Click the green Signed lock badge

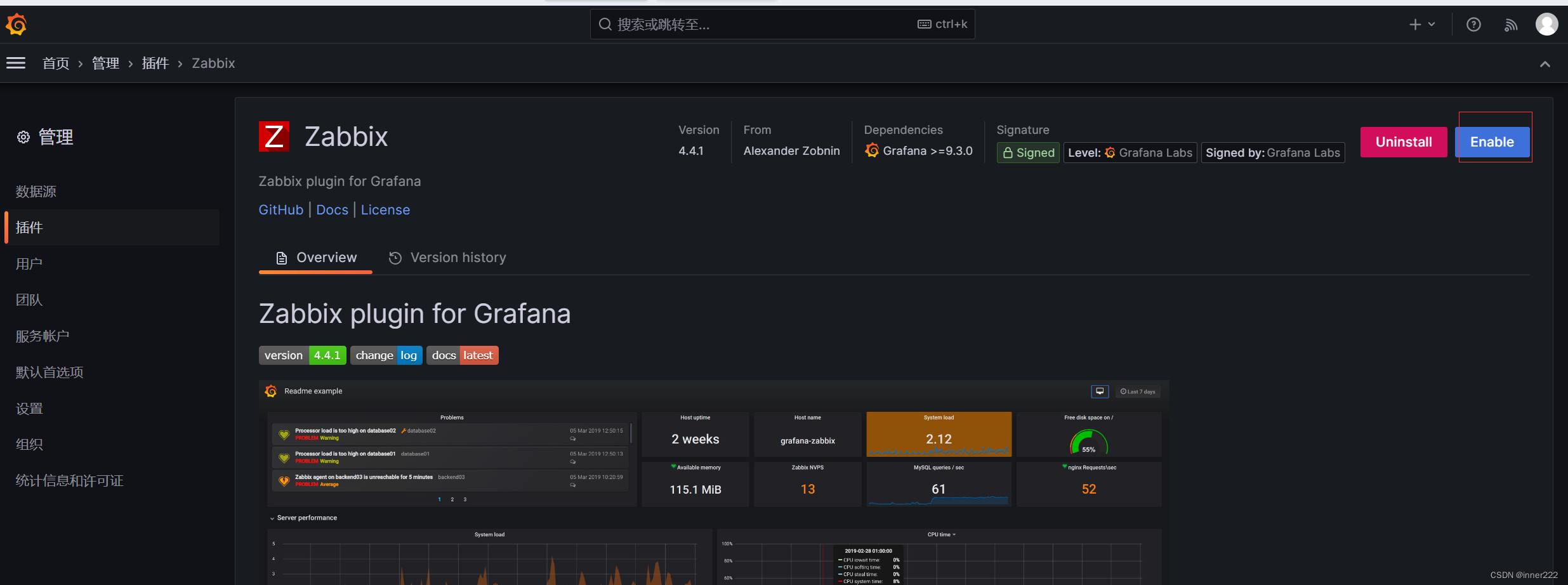tap(1028, 153)
